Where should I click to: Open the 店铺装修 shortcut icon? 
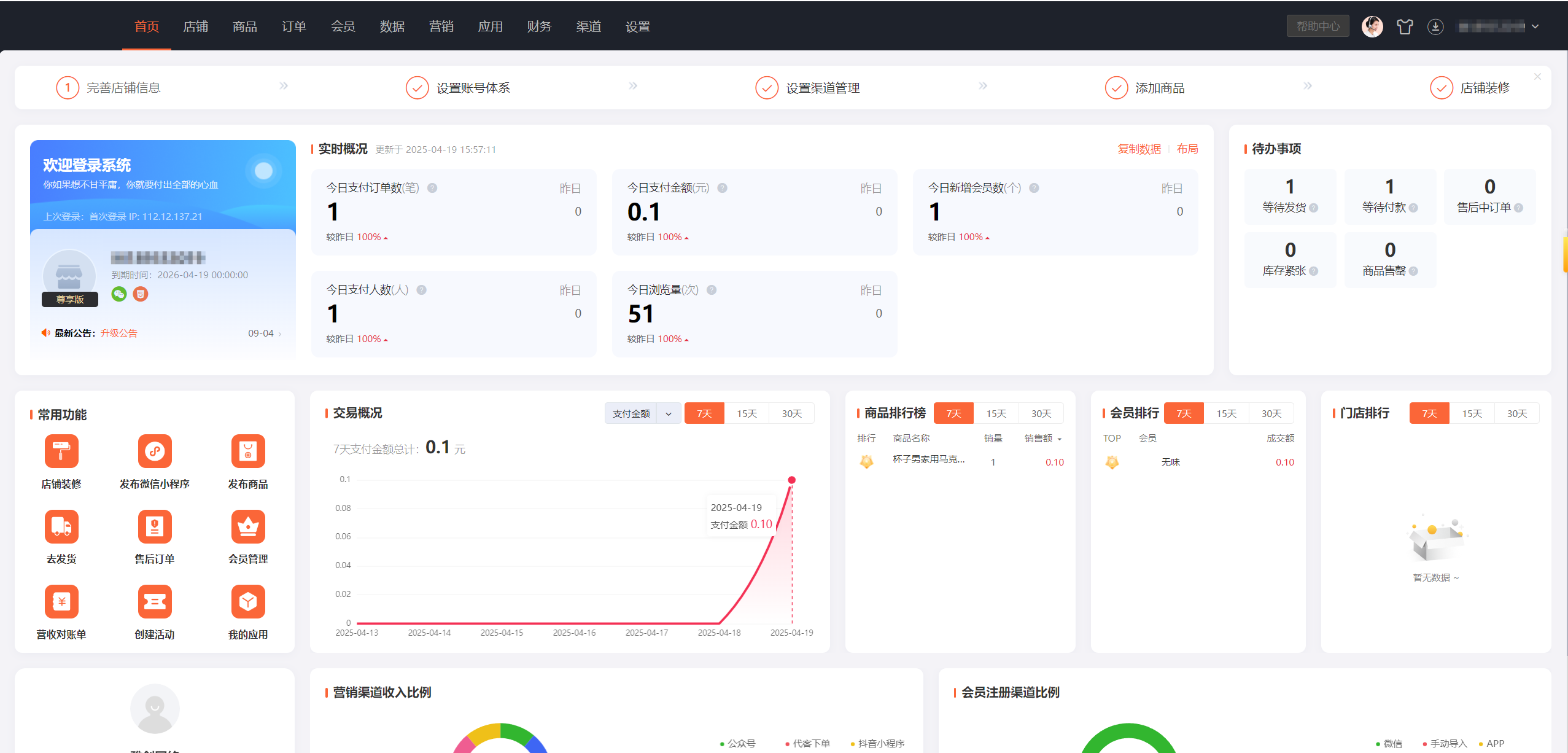(61, 451)
